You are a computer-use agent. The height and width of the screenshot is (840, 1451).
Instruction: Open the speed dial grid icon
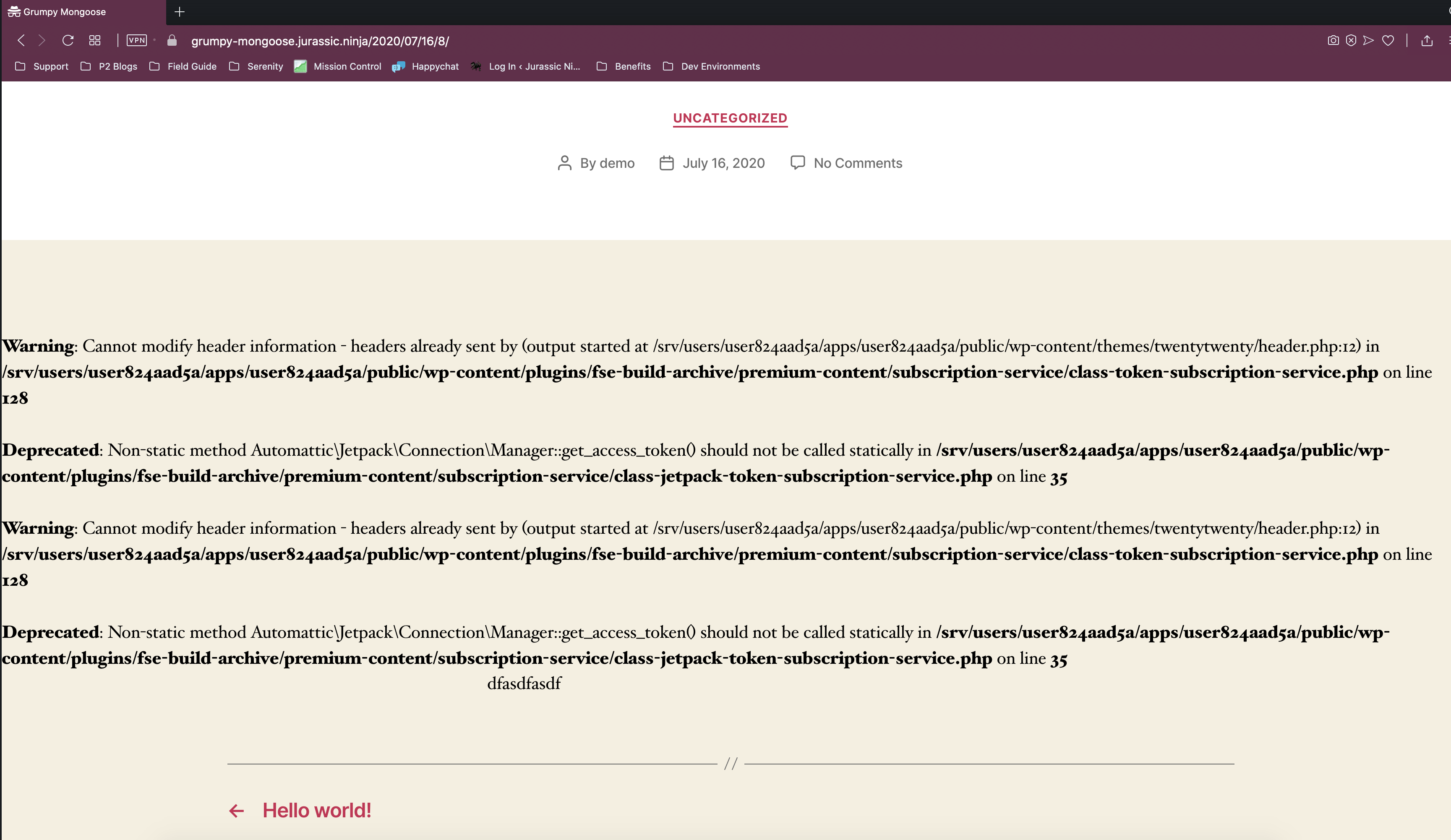pyautogui.click(x=95, y=40)
